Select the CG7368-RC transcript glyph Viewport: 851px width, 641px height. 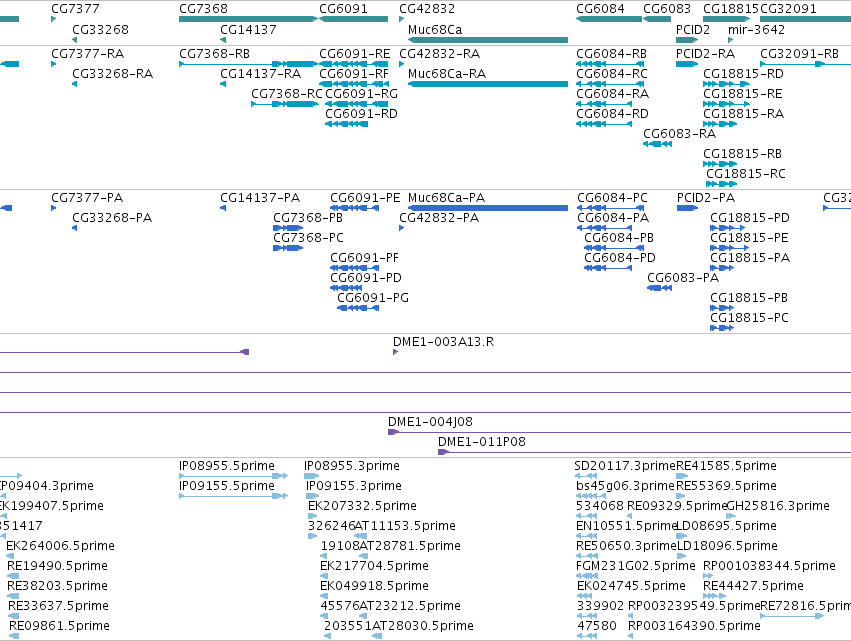284,104
